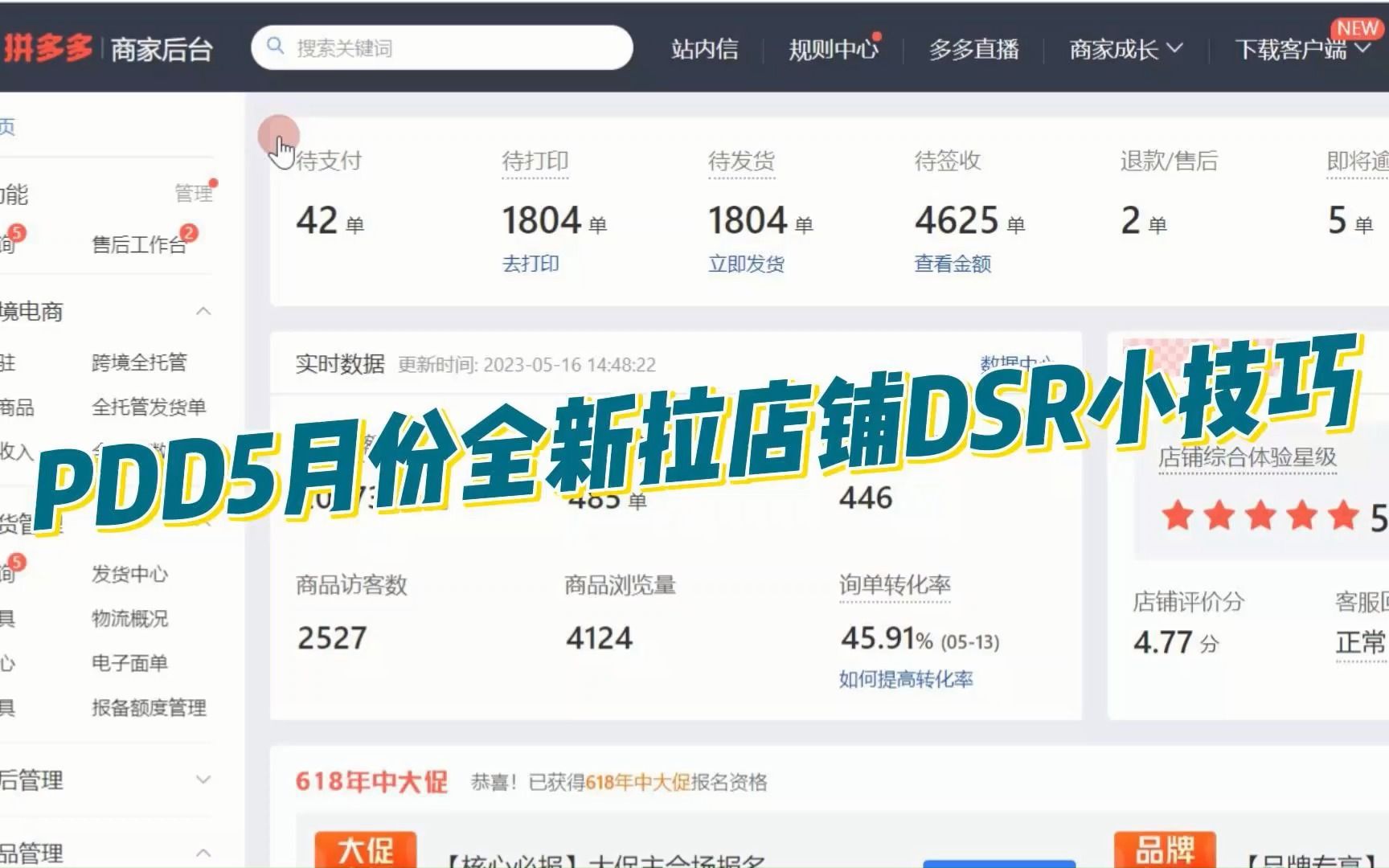1389x868 pixels.
Task: Open 站内信 messages
Action: (x=705, y=49)
